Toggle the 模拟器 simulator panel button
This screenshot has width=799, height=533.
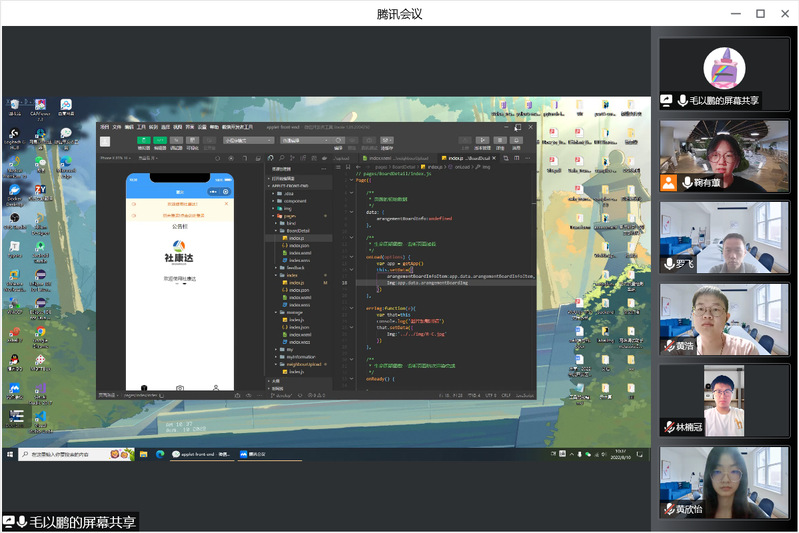[x=144, y=141]
